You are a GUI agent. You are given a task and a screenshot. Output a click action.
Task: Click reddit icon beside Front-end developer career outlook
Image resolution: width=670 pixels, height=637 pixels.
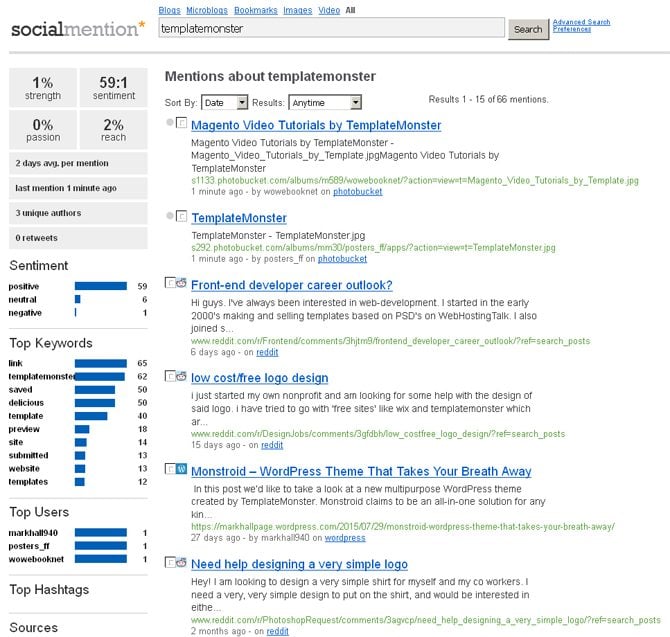[181, 285]
